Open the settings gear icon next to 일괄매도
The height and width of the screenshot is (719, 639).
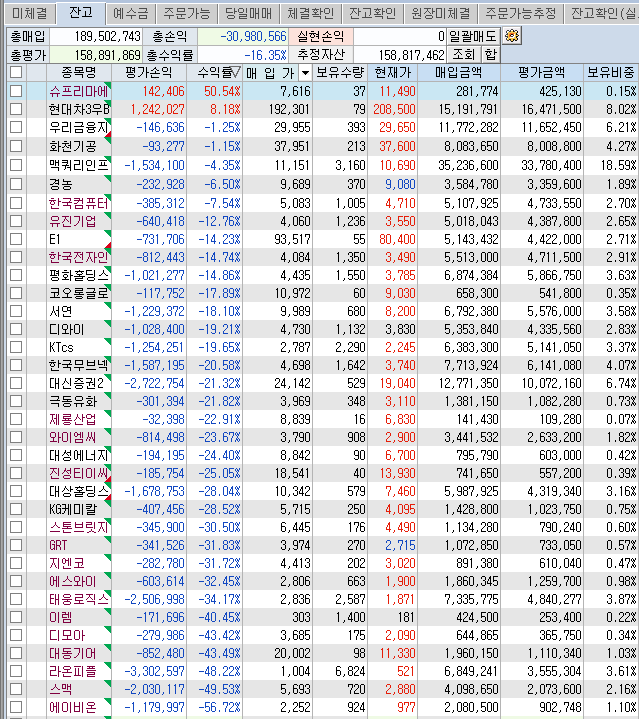[512, 36]
